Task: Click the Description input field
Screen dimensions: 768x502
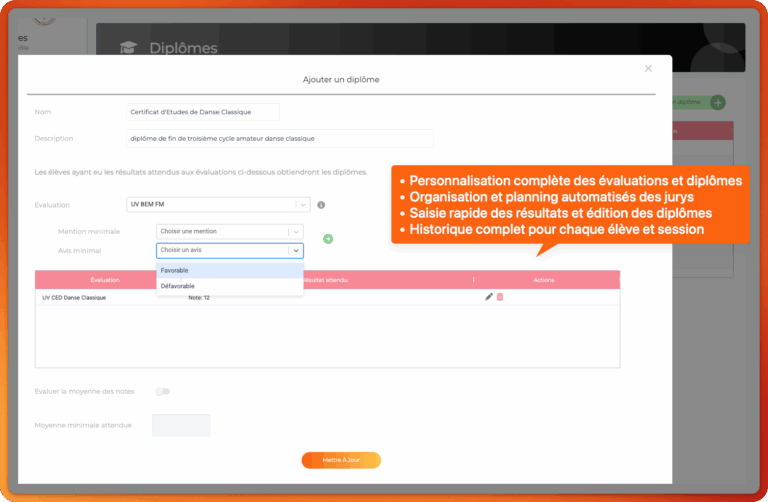Action: click(x=279, y=138)
